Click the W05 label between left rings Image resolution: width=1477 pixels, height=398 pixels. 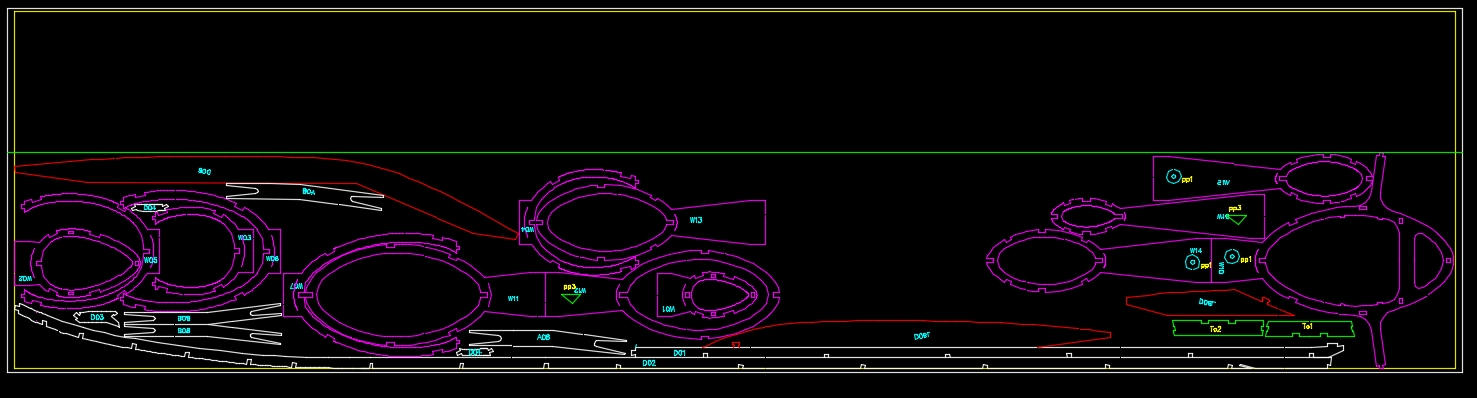tap(150, 261)
